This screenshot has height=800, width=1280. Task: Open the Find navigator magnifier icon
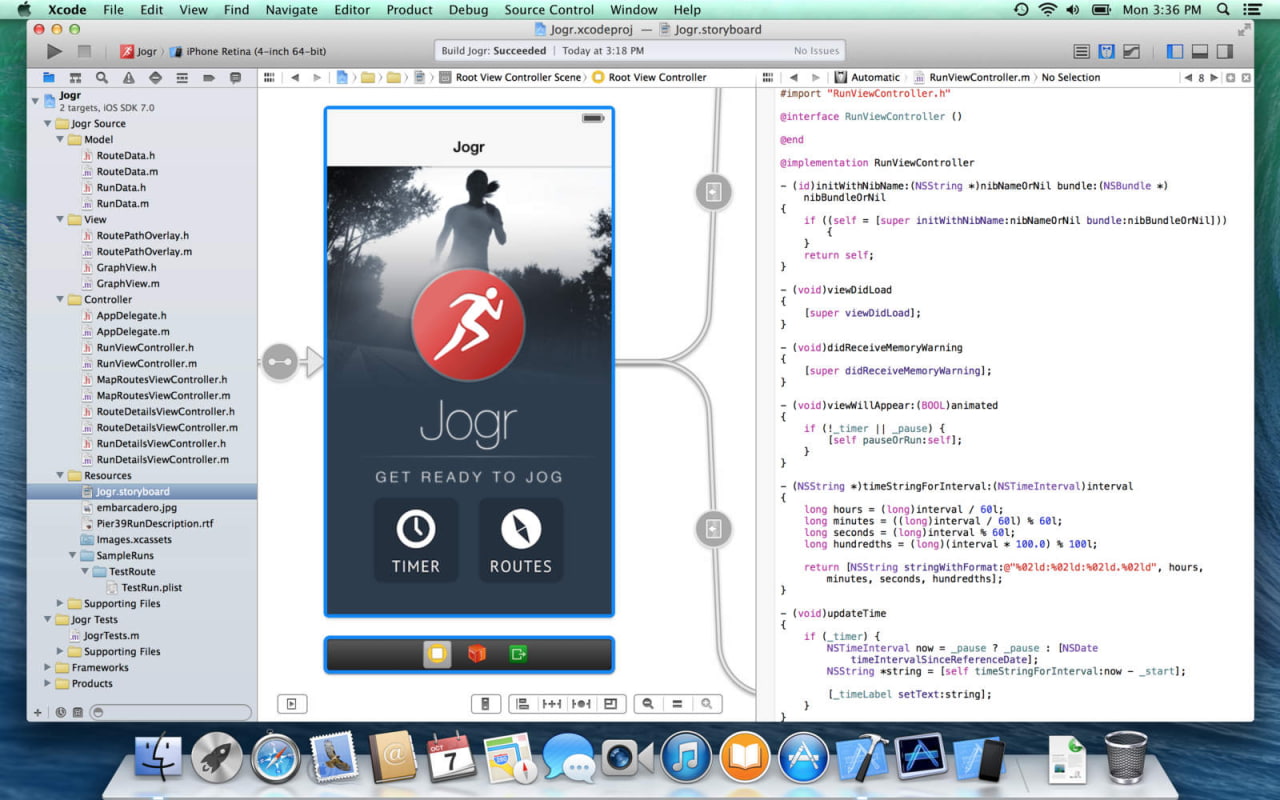click(x=102, y=77)
